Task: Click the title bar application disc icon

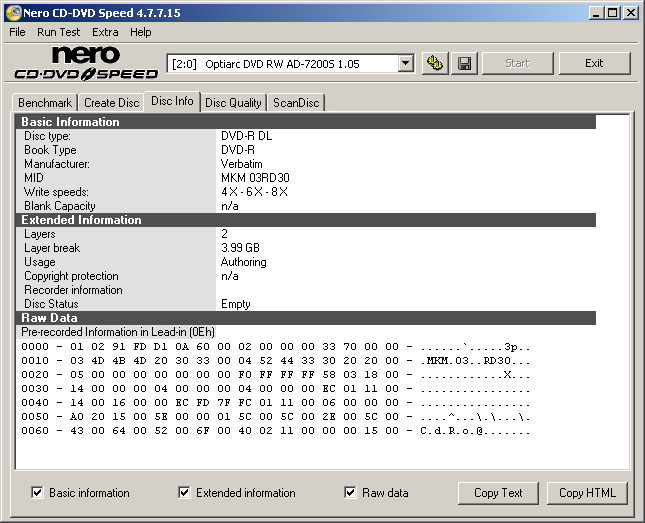Action: (x=12, y=12)
